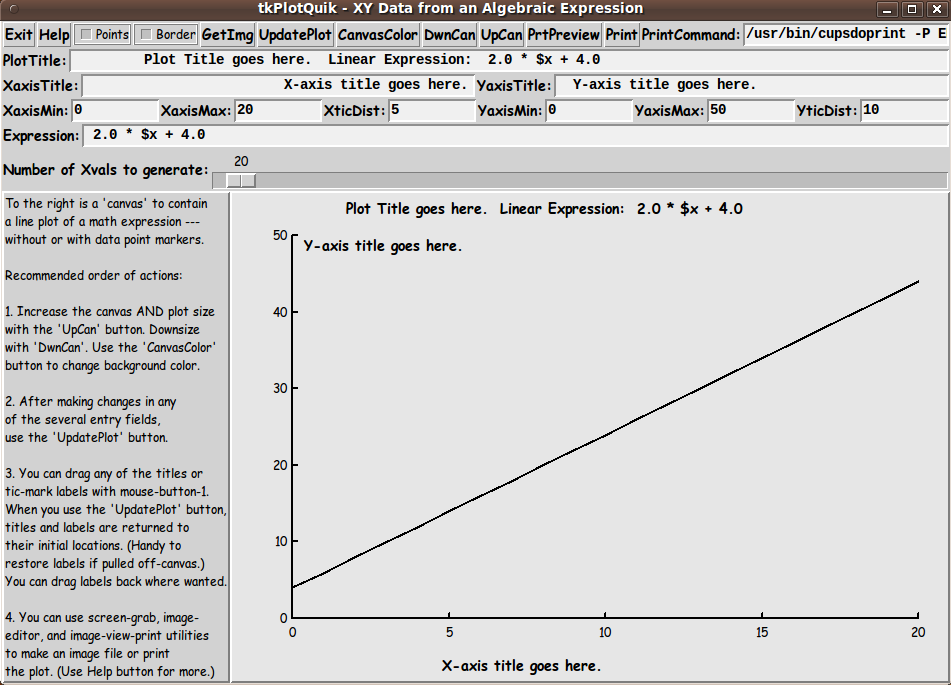Click the plot title text on the canvas

(544, 209)
